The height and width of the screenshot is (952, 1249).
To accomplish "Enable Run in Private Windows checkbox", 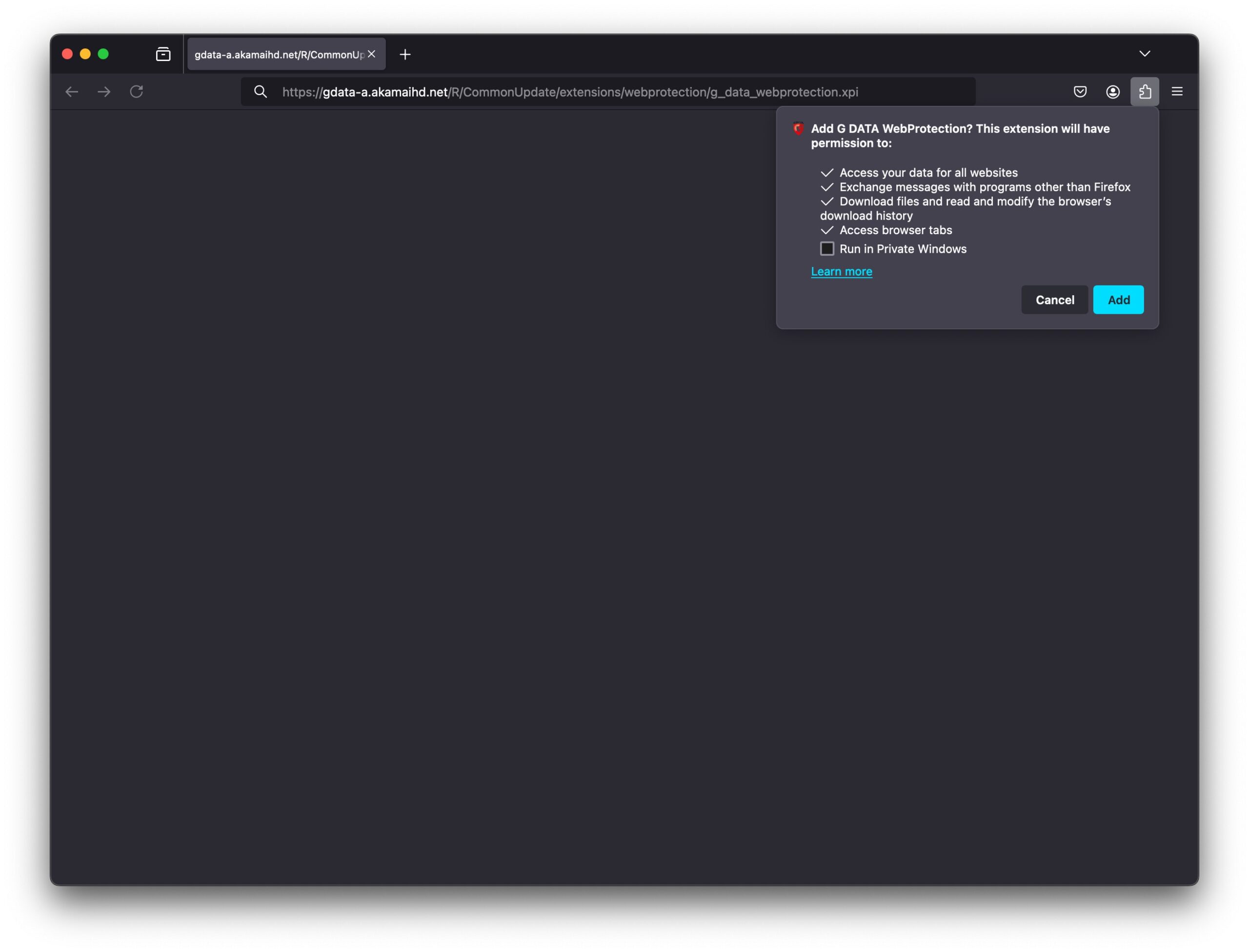I will (827, 249).
